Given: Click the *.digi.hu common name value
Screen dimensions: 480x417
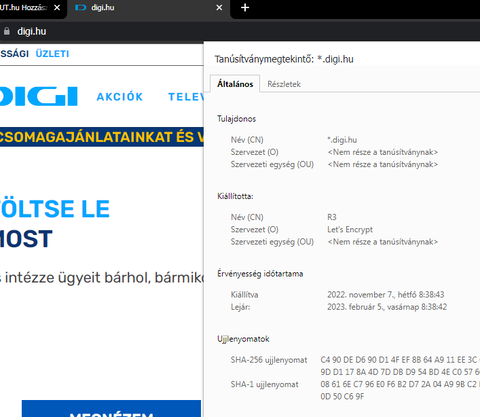Looking at the screenshot, I should point(342,140).
